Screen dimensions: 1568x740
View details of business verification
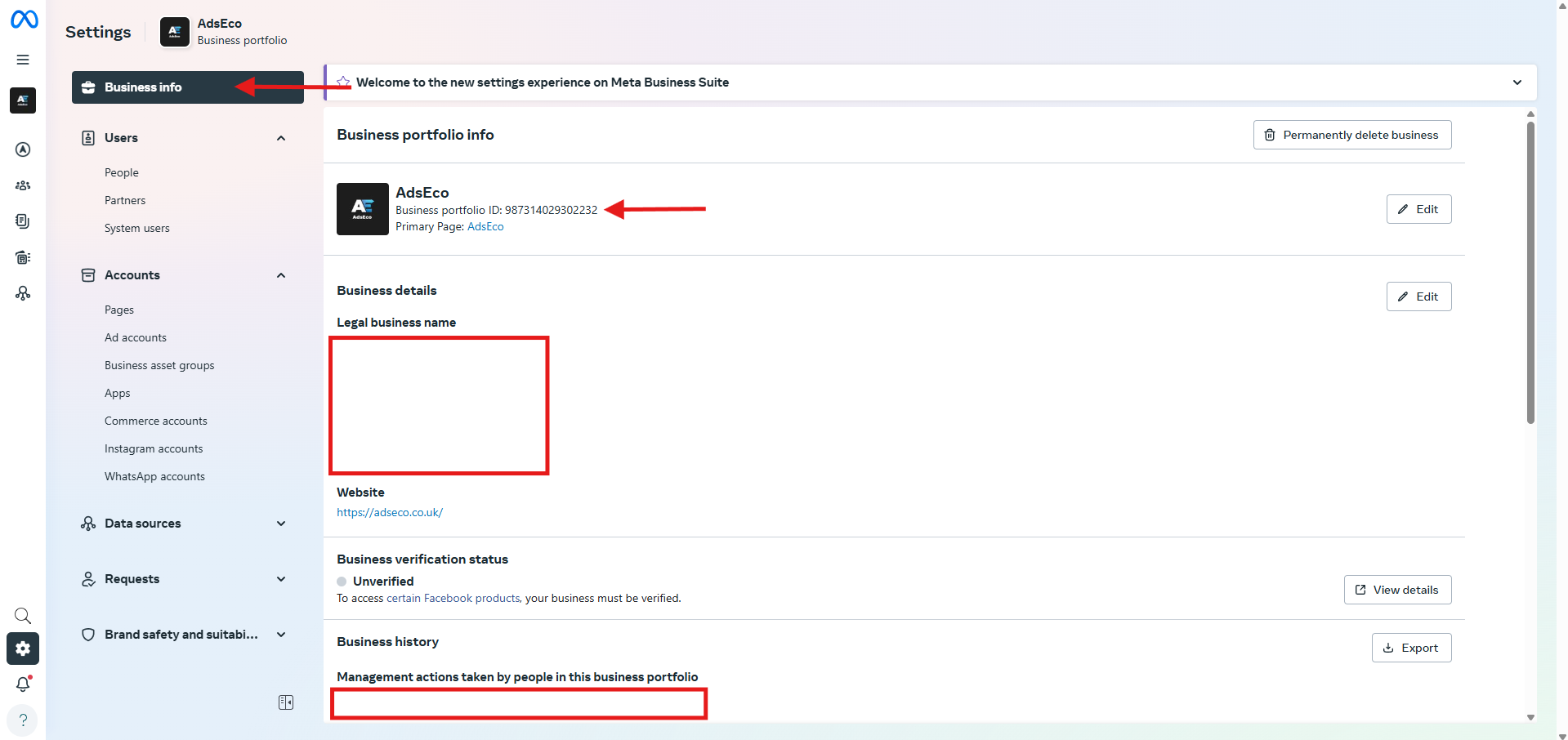coord(1397,590)
